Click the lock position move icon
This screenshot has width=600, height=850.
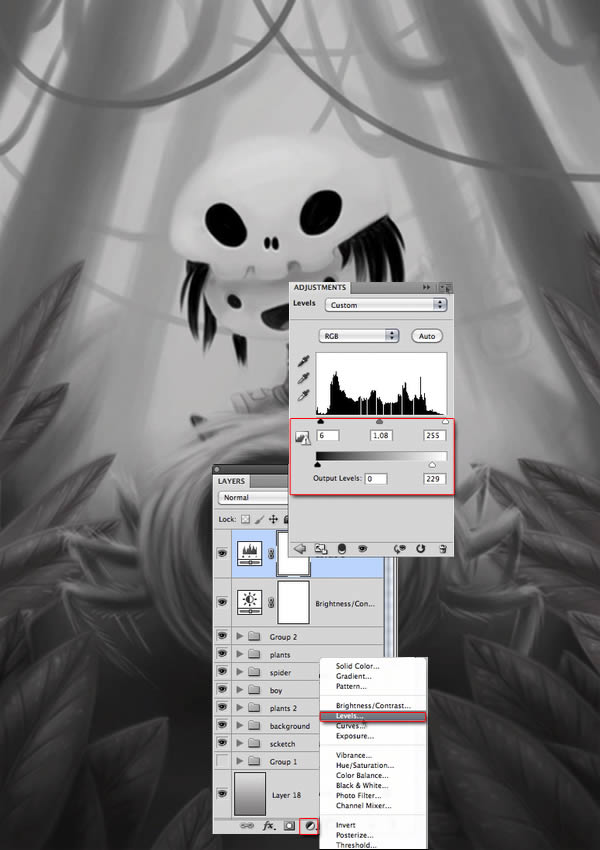(273, 519)
